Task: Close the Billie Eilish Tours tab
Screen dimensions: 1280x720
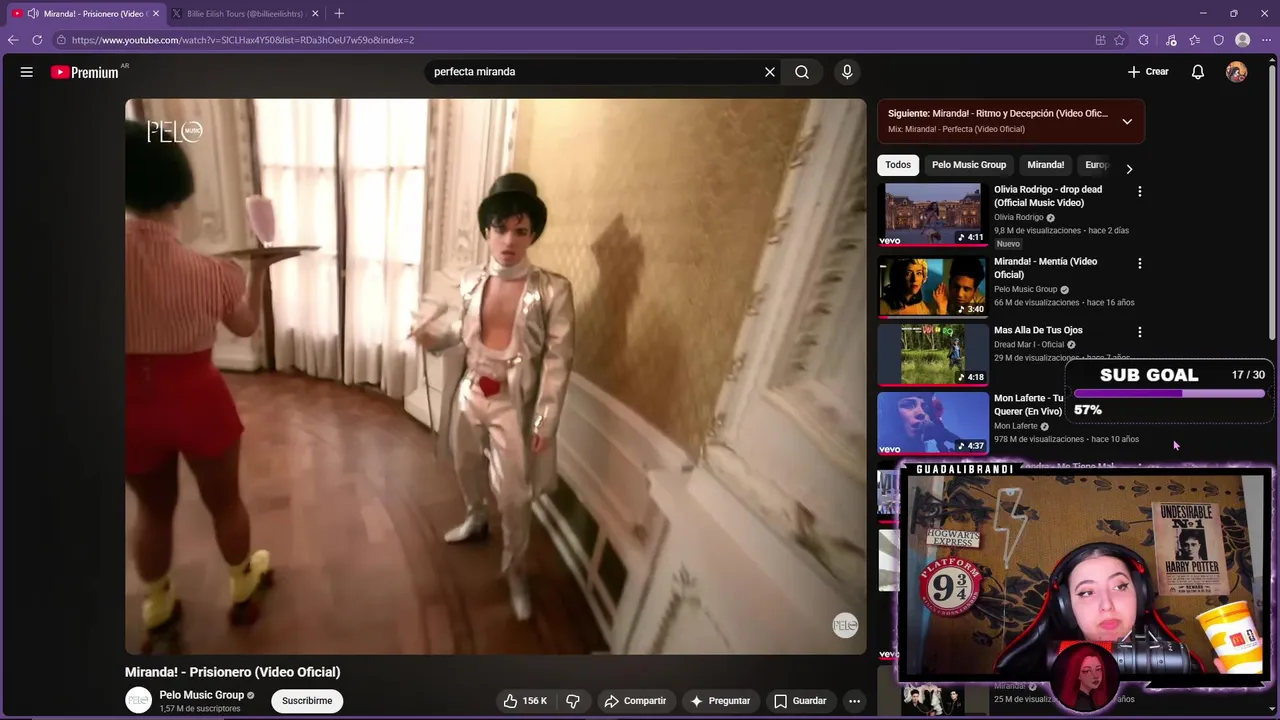Action: point(315,14)
